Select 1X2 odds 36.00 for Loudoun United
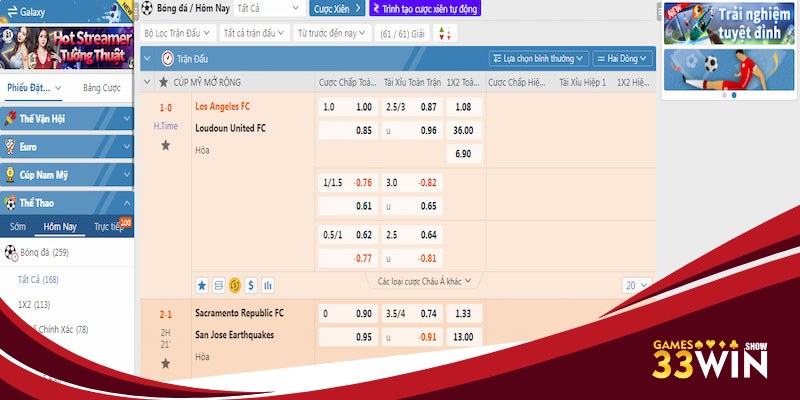Image resolution: width=800 pixels, height=400 pixels. pyautogui.click(x=464, y=131)
